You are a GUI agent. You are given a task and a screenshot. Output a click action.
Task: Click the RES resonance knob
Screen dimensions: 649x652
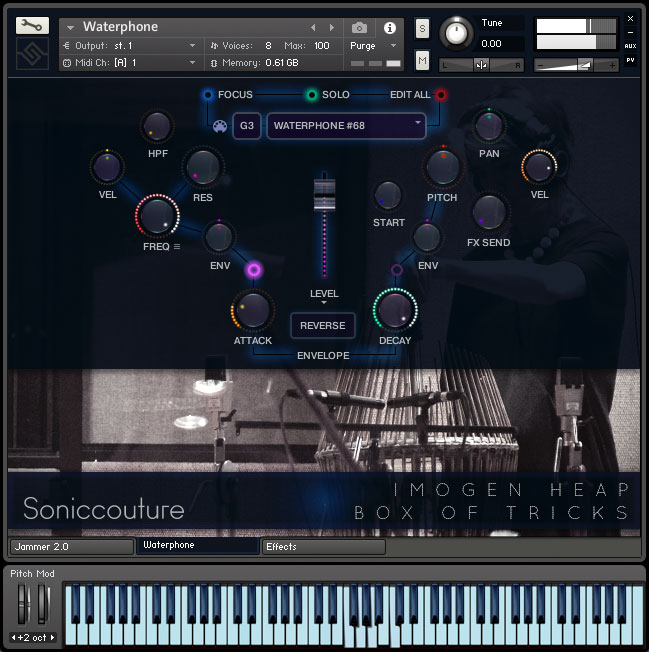(203, 167)
